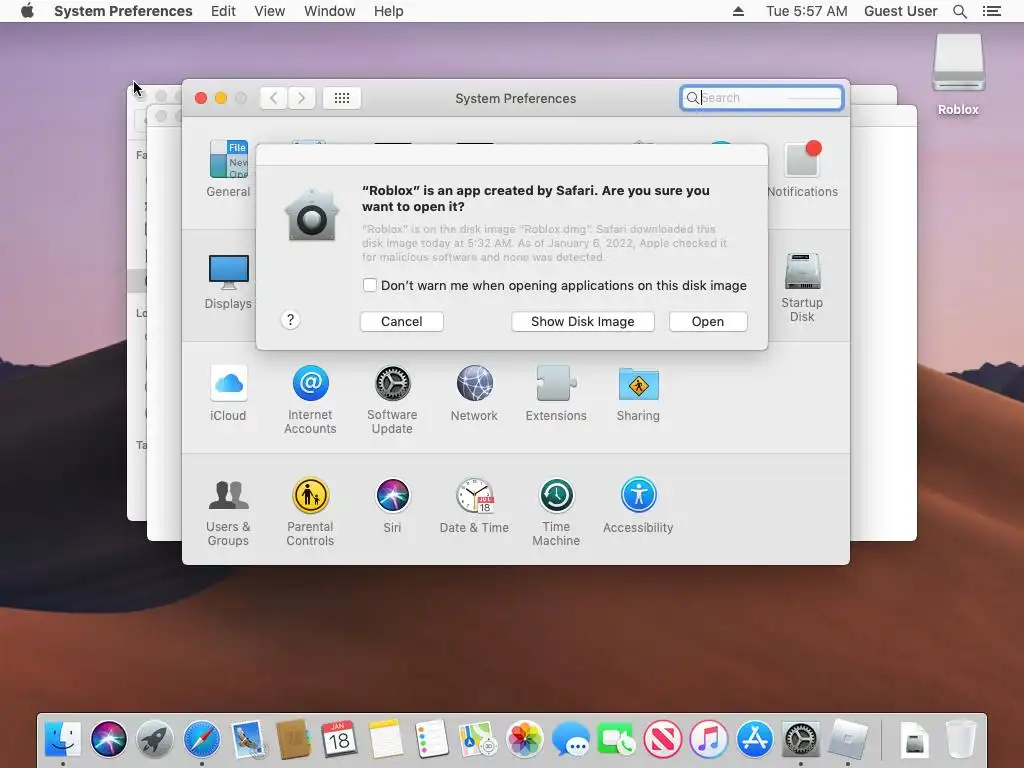Open App Store from the Dock
Image resolution: width=1024 pixels, height=768 pixels.
(x=755, y=739)
